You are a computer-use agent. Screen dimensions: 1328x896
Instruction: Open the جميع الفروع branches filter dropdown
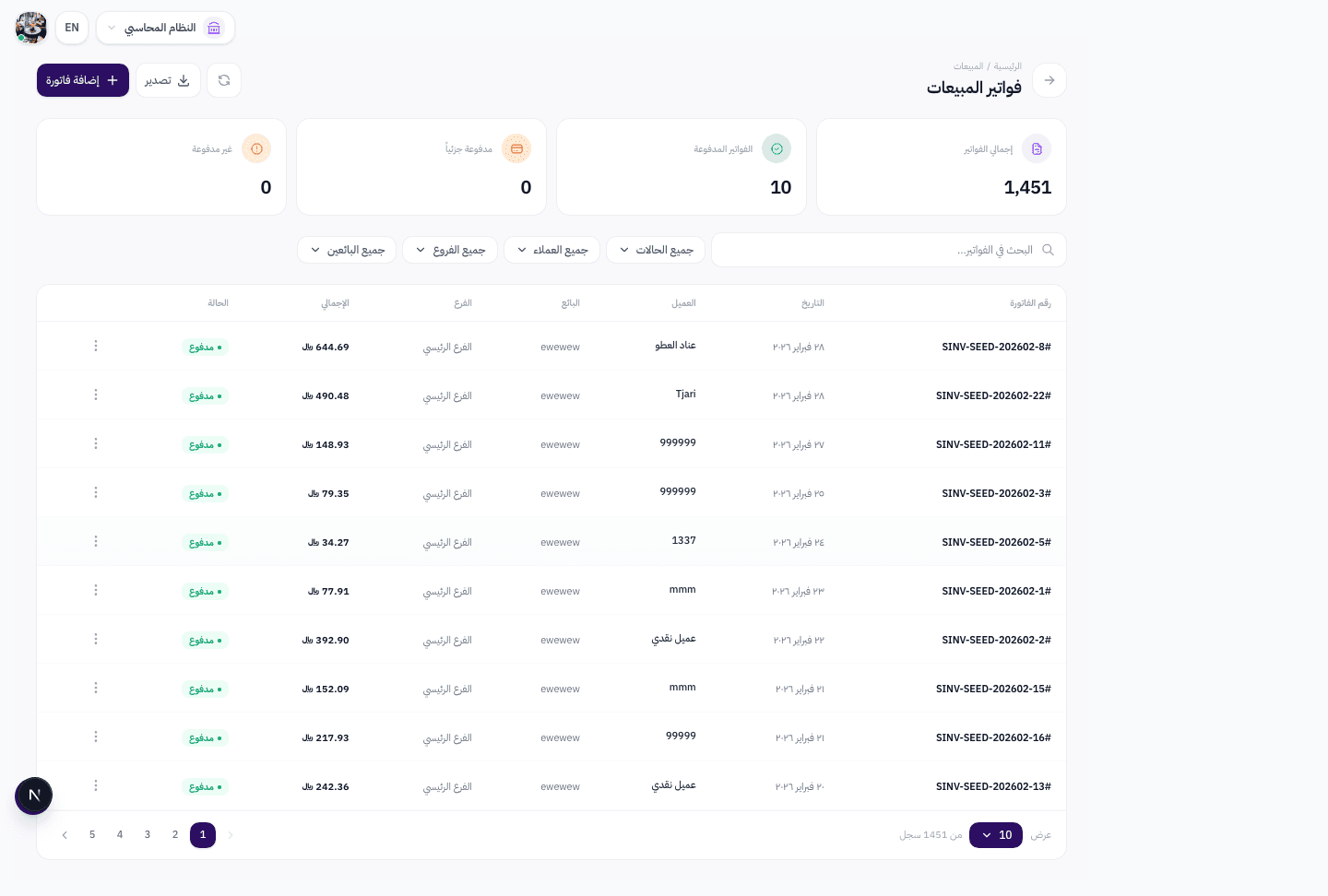point(450,250)
